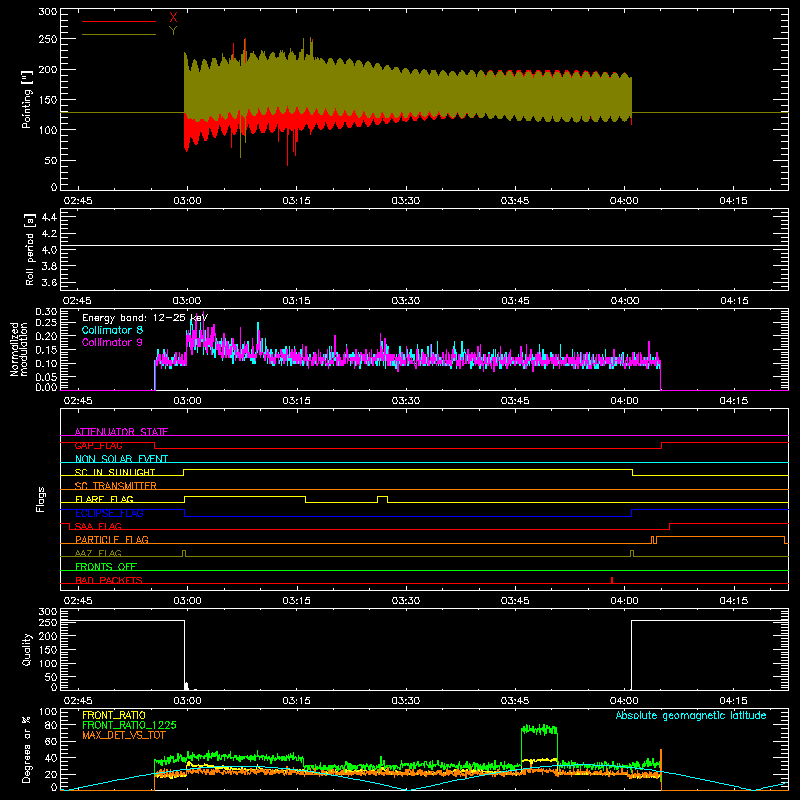This screenshot has width=800, height=800.
Task: Click the 'Quality' axis title
Action: 27,650
